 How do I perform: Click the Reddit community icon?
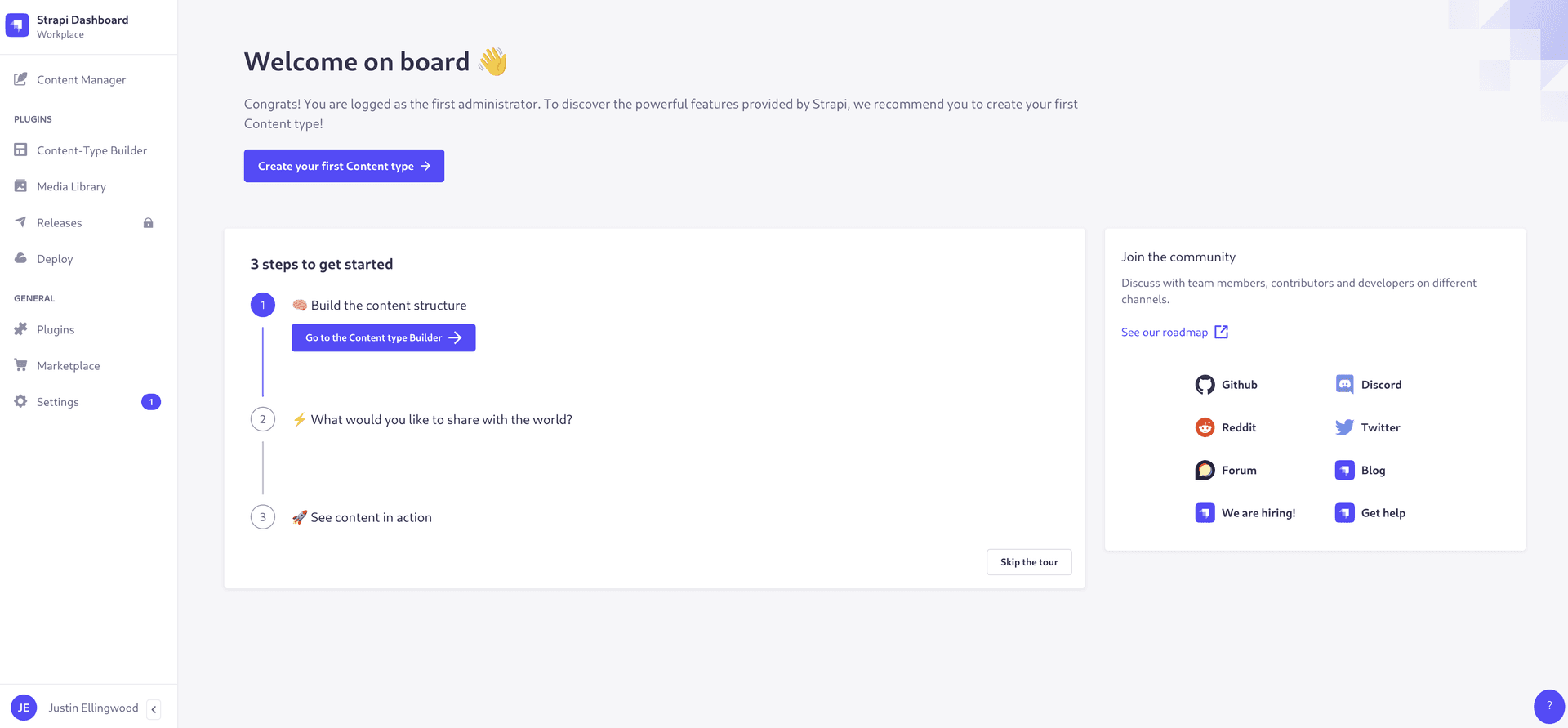[1205, 427]
